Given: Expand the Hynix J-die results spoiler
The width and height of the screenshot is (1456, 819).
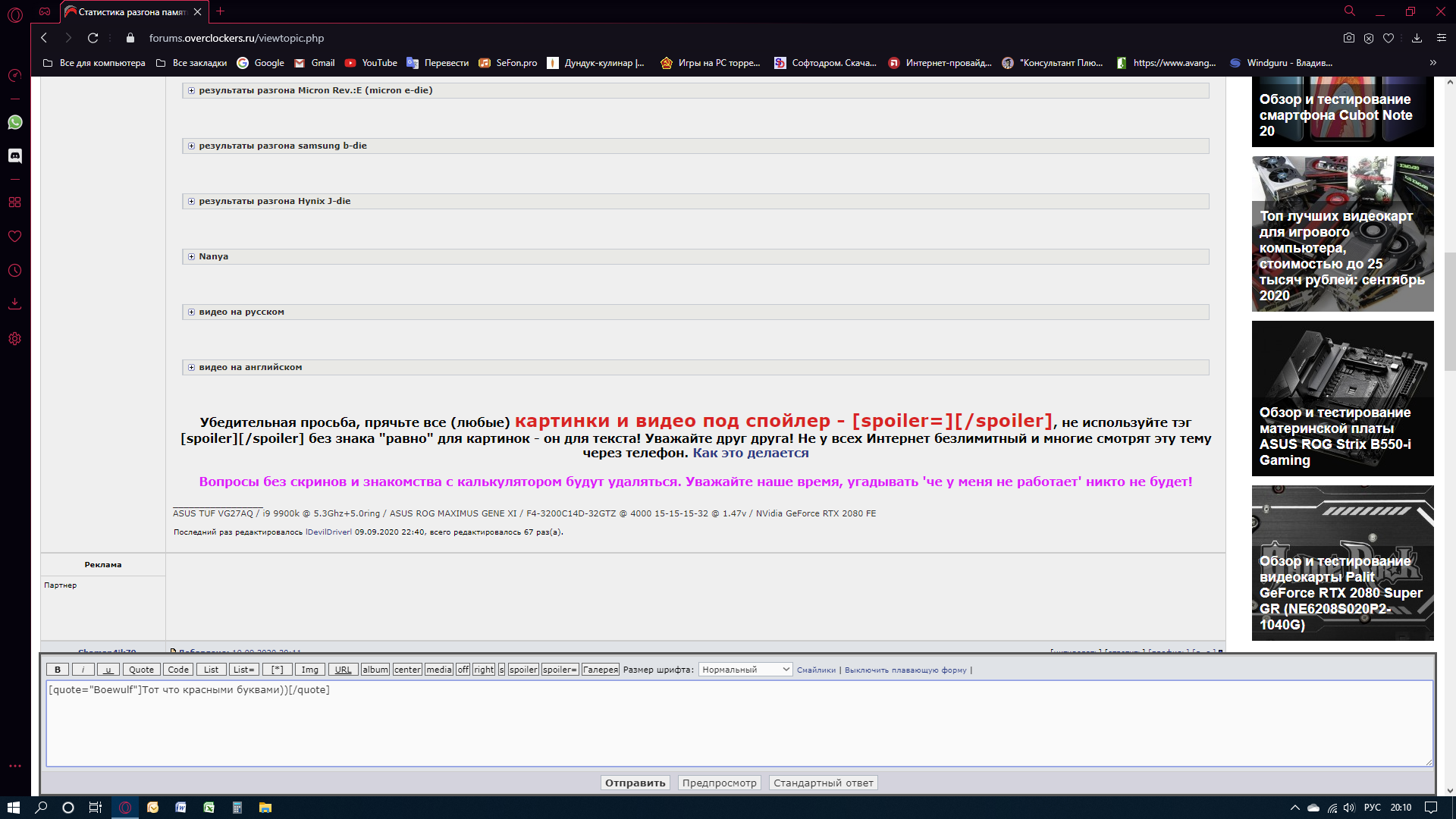Looking at the screenshot, I should 192,201.
